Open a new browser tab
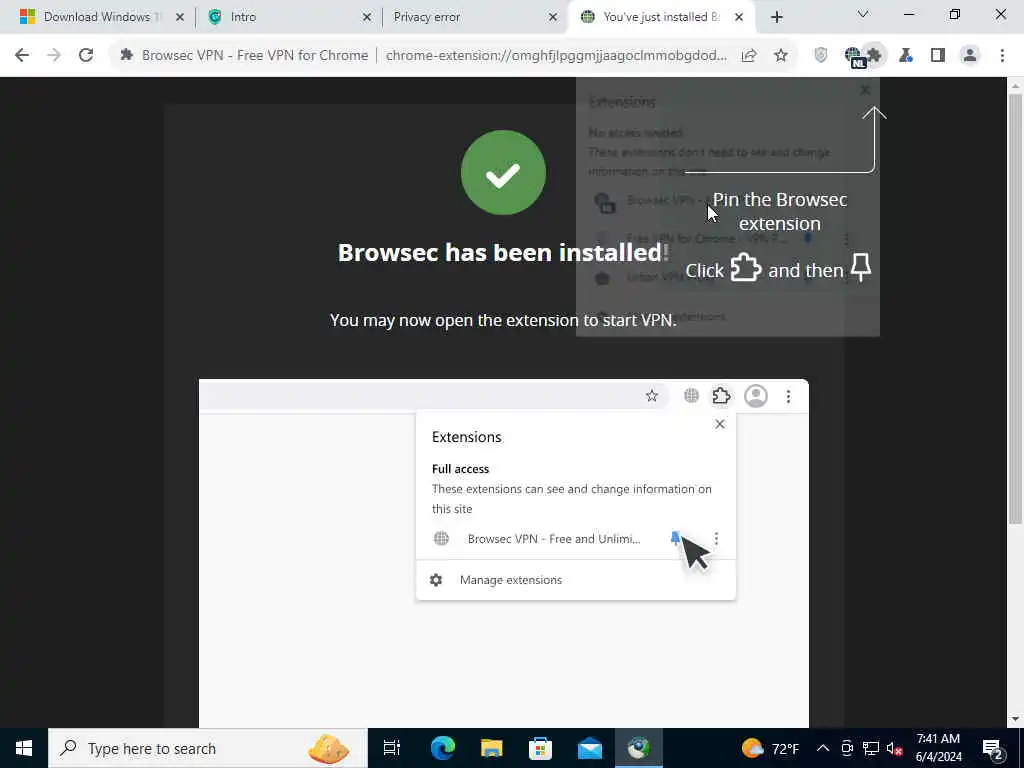Viewport: 1024px width, 768px height. [776, 17]
